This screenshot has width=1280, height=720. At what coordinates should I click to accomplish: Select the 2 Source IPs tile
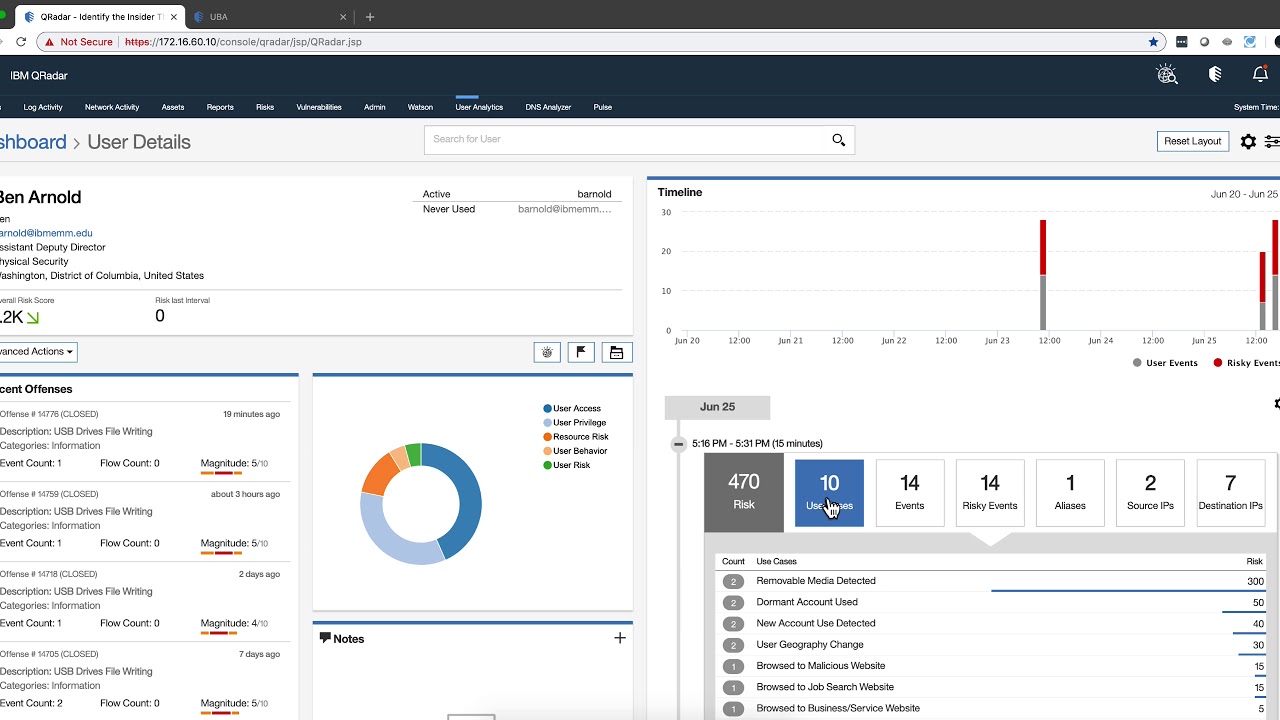coord(1150,493)
